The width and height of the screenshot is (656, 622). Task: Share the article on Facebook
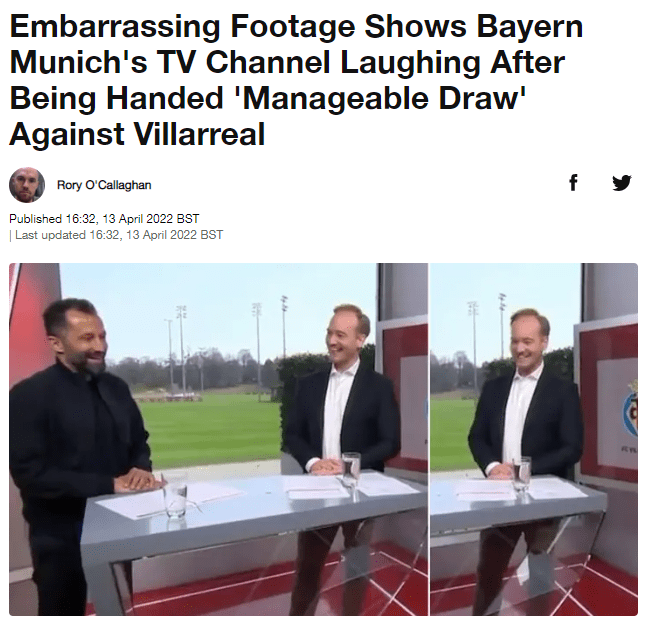(x=573, y=183)
